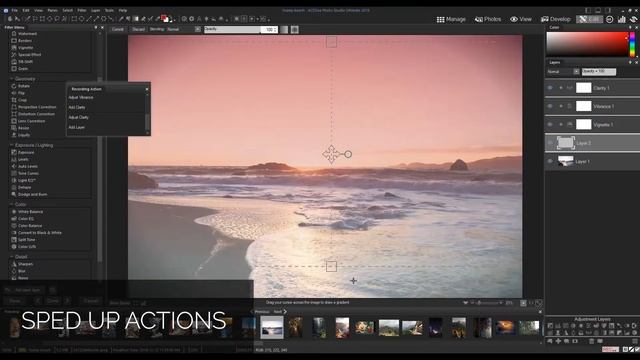Screen dimensions: 640x360
Task: Click Adjust Vibrance recorded action
Action: (81, 98)
